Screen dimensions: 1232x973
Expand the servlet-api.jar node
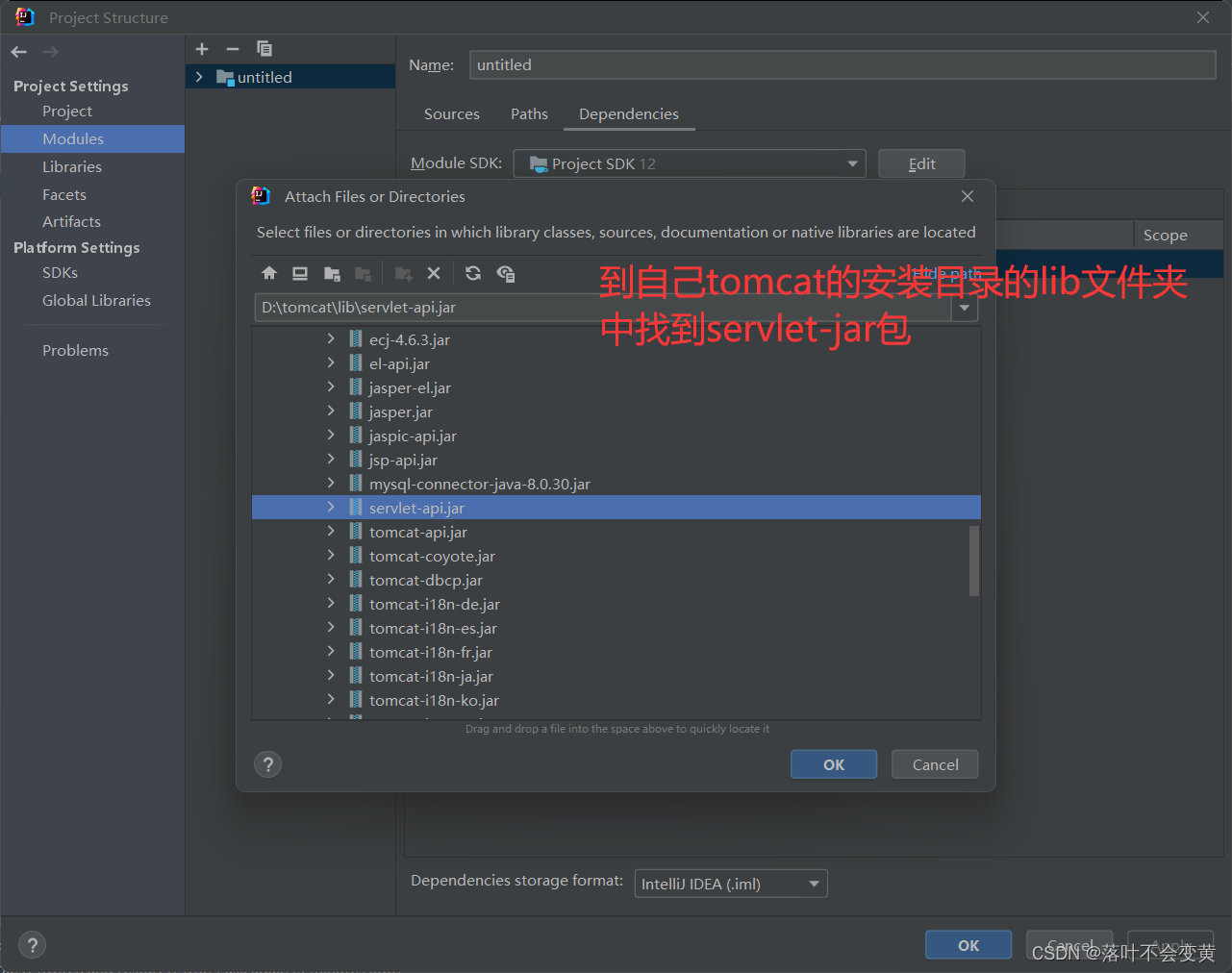pos(331,507)
